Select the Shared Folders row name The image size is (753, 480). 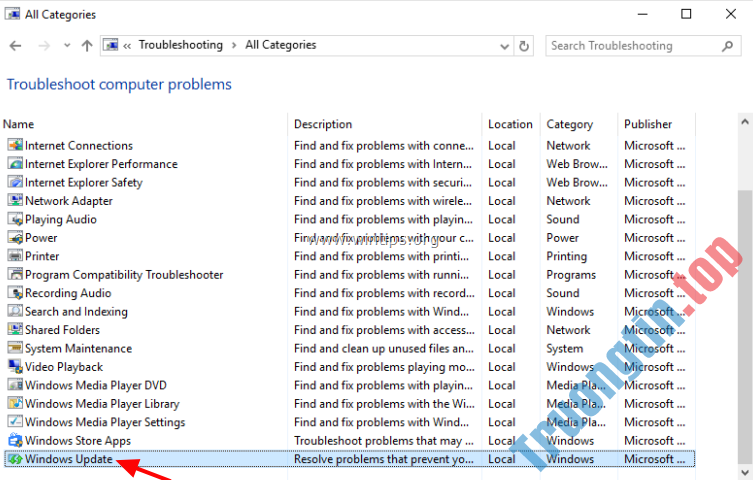click(62, 330)
